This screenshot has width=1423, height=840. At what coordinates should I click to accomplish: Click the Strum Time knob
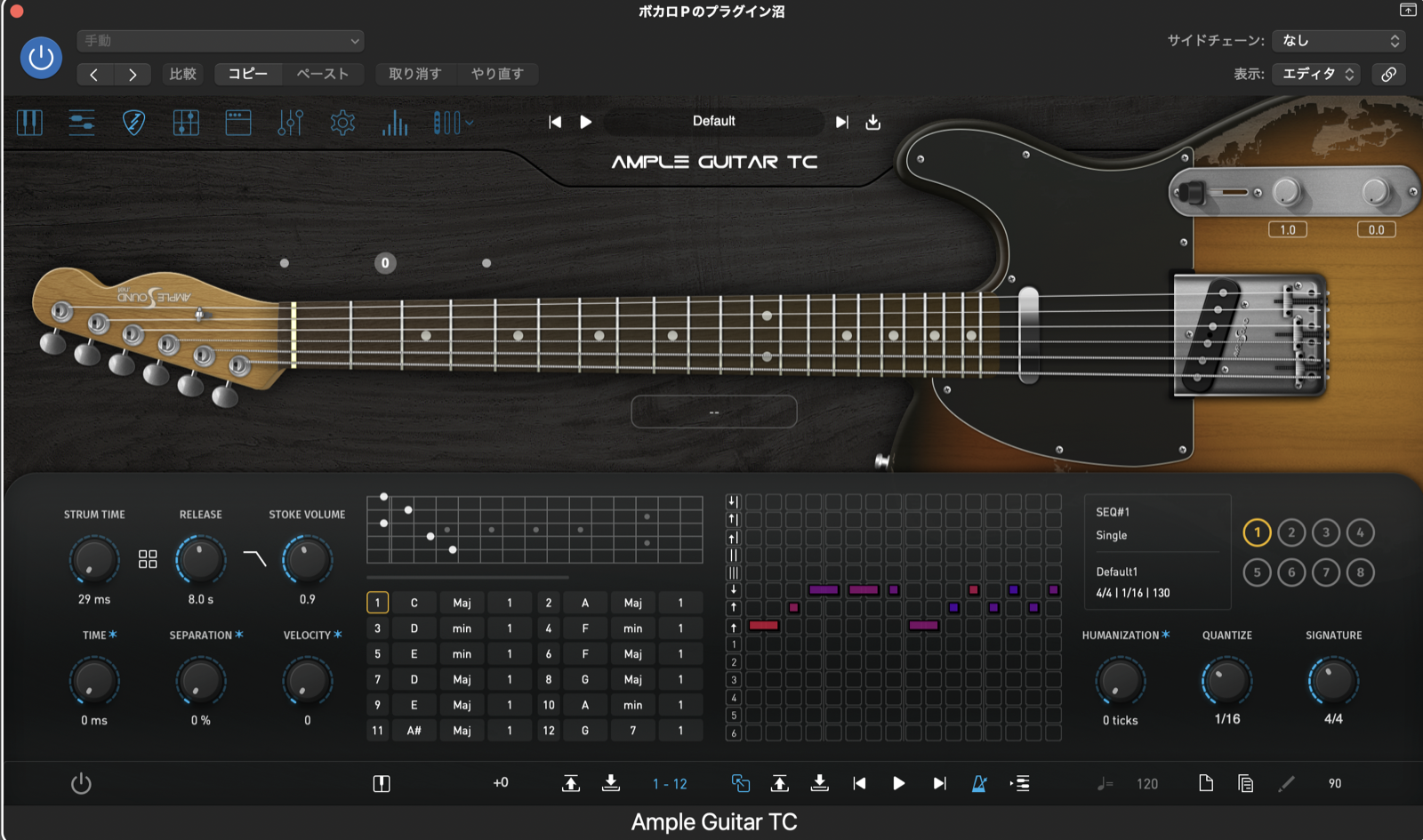93,560
